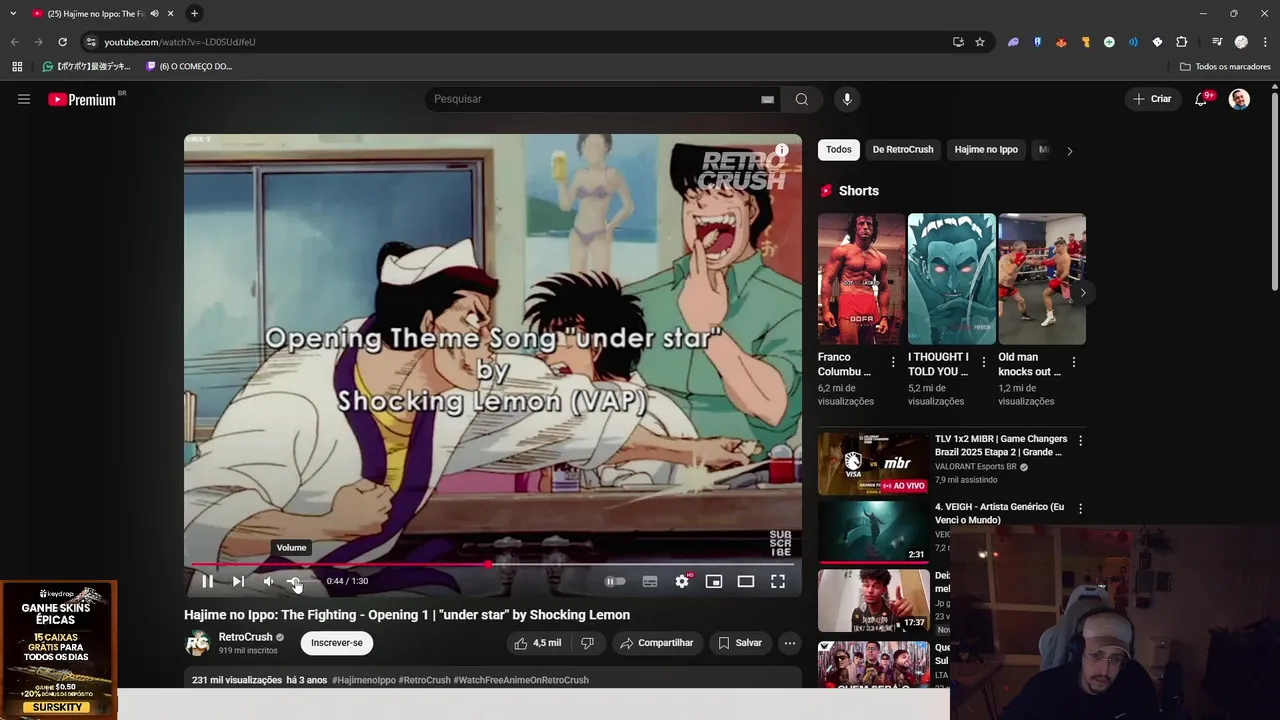Open options for Old man knocks out short
This screenshot has width=1280, height=720.
(1074, 362)
